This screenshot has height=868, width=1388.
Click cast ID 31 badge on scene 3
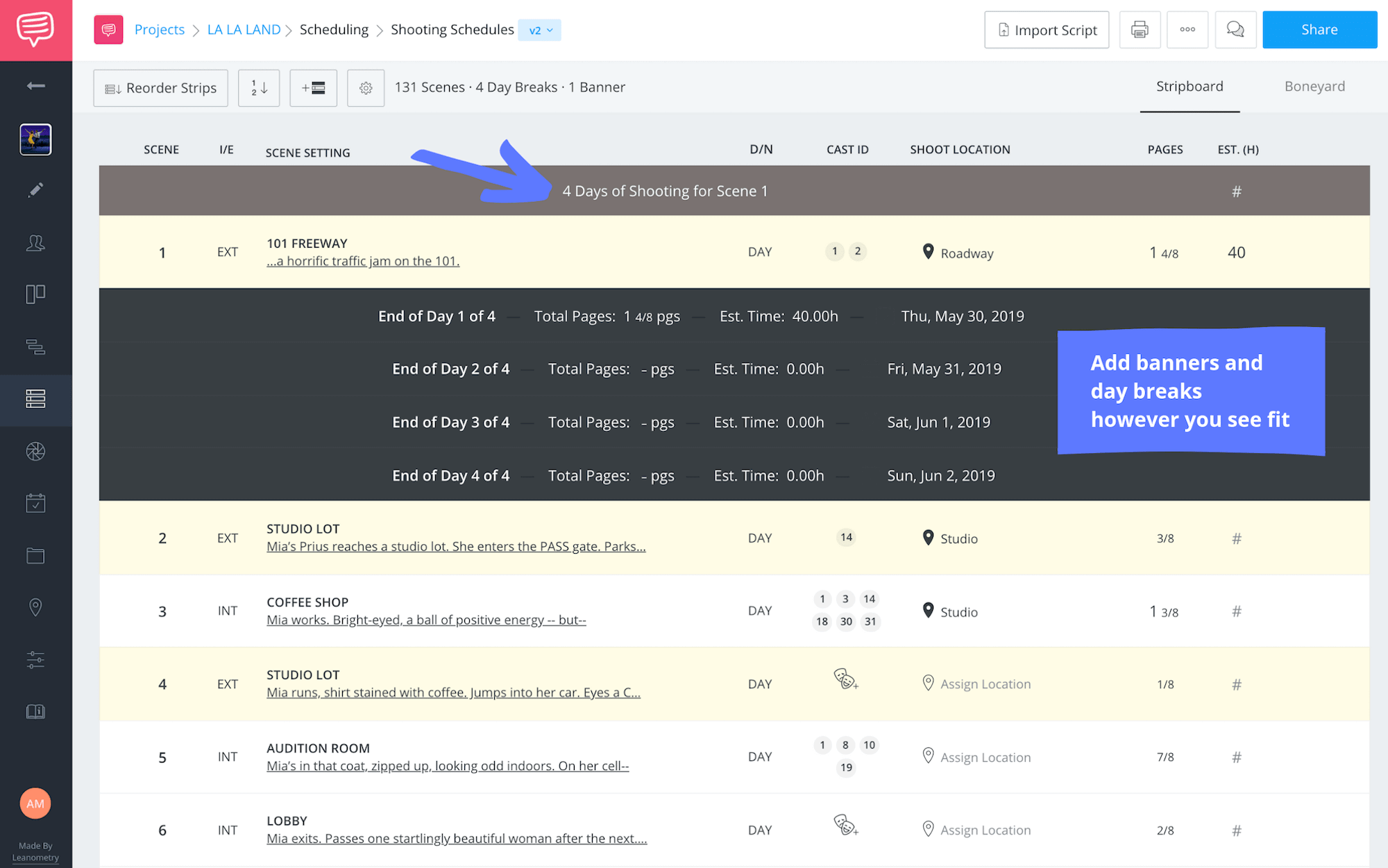[x=870, y=622]
